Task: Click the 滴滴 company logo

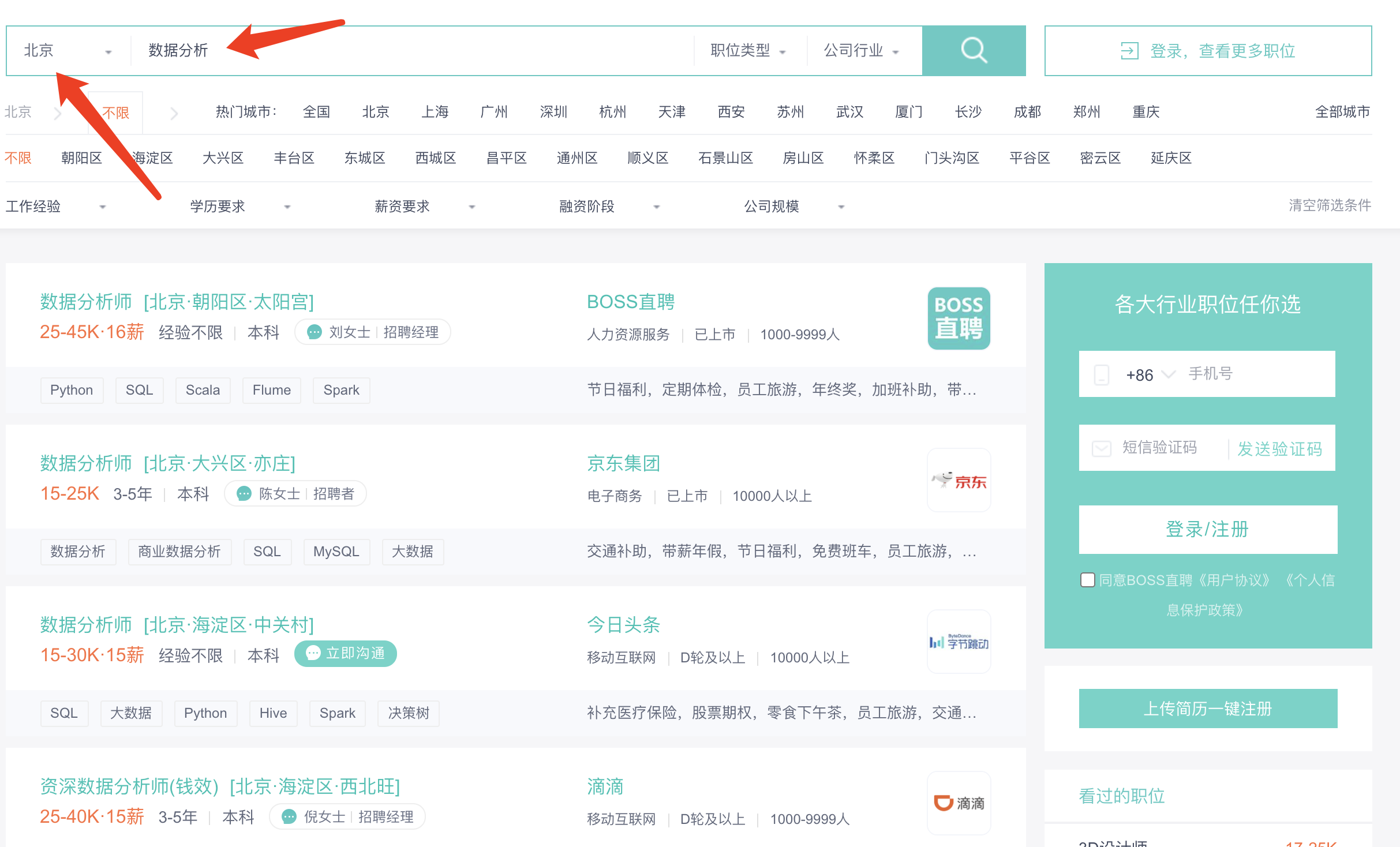Action: pos(959,803)
